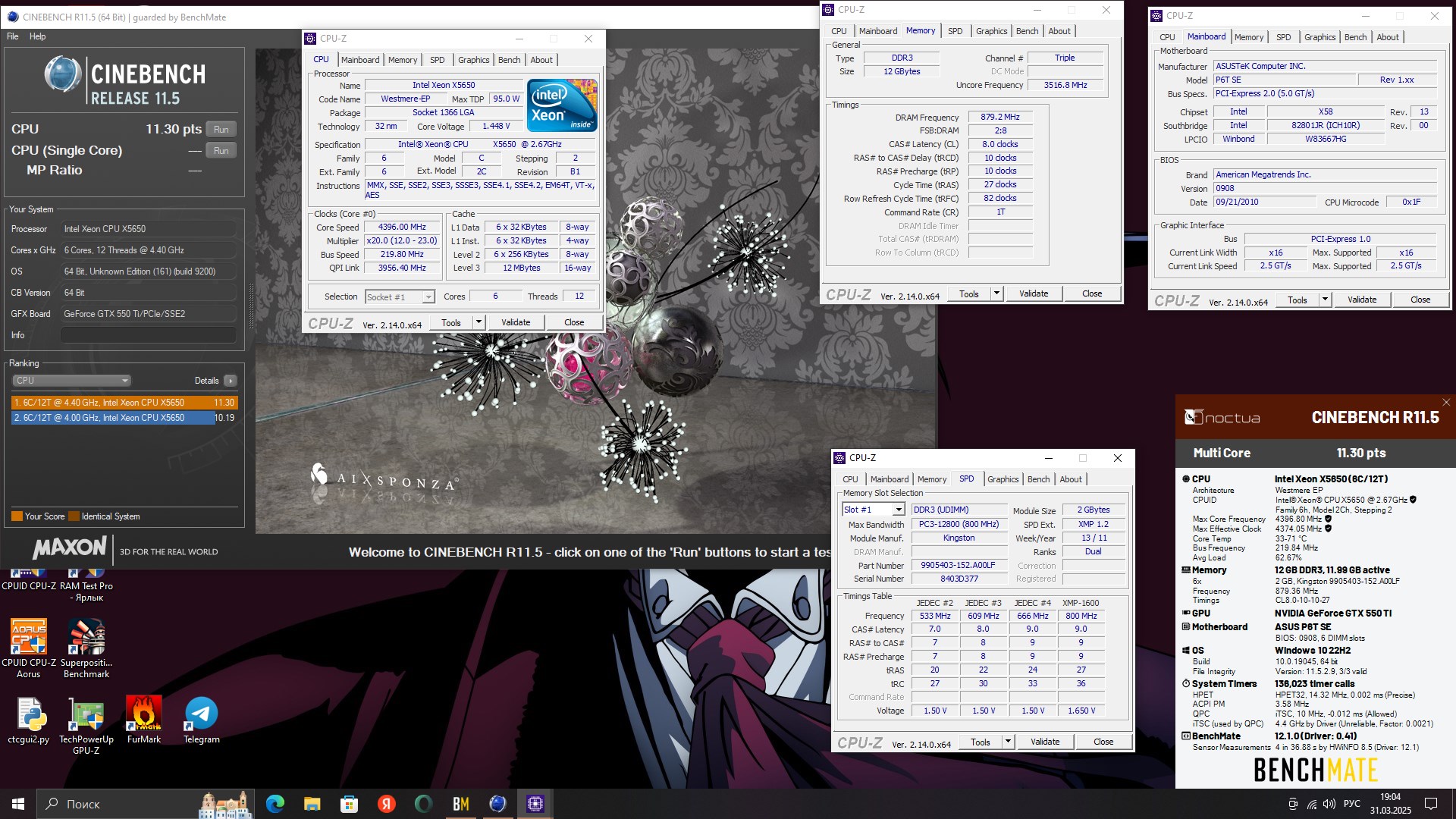Viewport: 1456px width, 819px height.
Task: Switch to CPU-Z via purple taskbar icon
Action: click(x=535, y=804)
